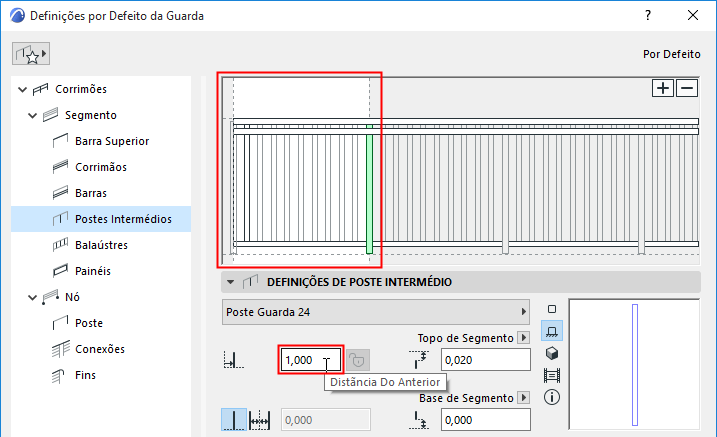Close the Definições por Defeito dialog
The height and width of the screenshot is (437, 717).
[x=693, y=16]
